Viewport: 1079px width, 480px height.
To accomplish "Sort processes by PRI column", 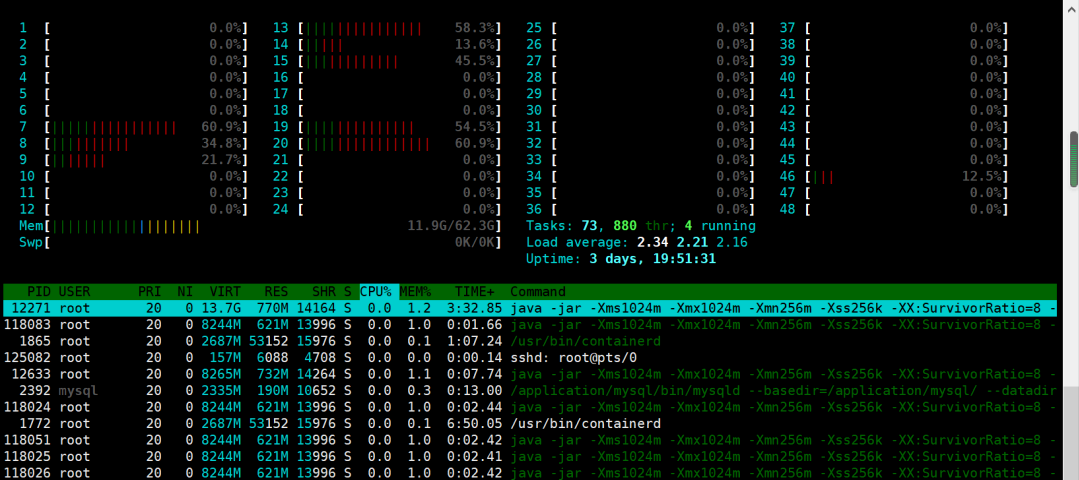I will click(x=149, y=292).
